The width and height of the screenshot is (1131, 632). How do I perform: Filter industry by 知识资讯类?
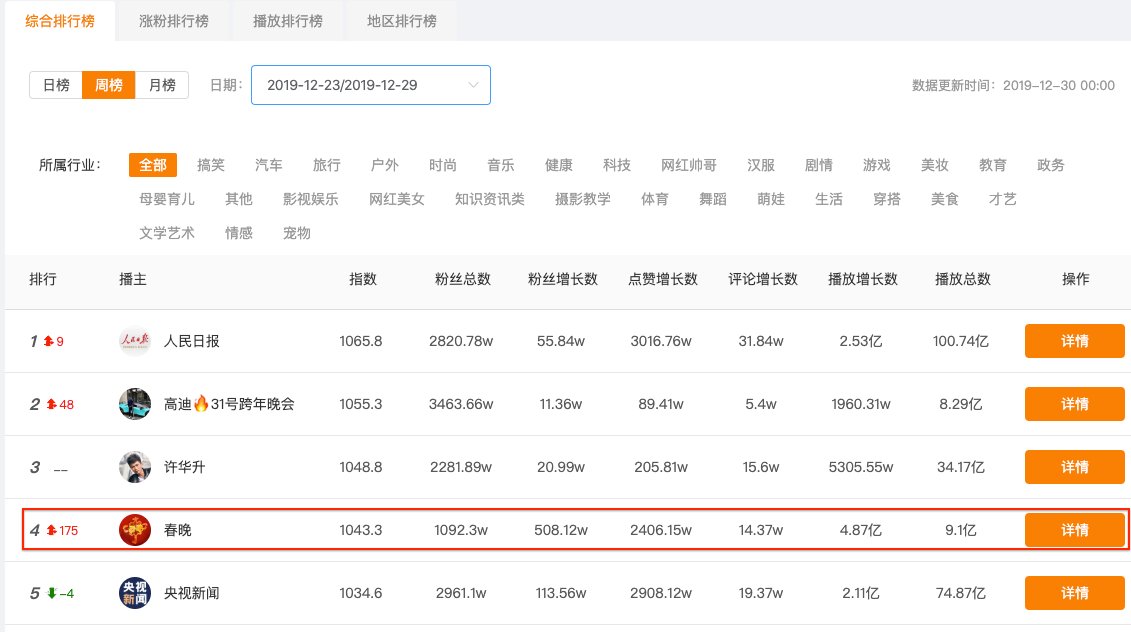tap(490, 199)
